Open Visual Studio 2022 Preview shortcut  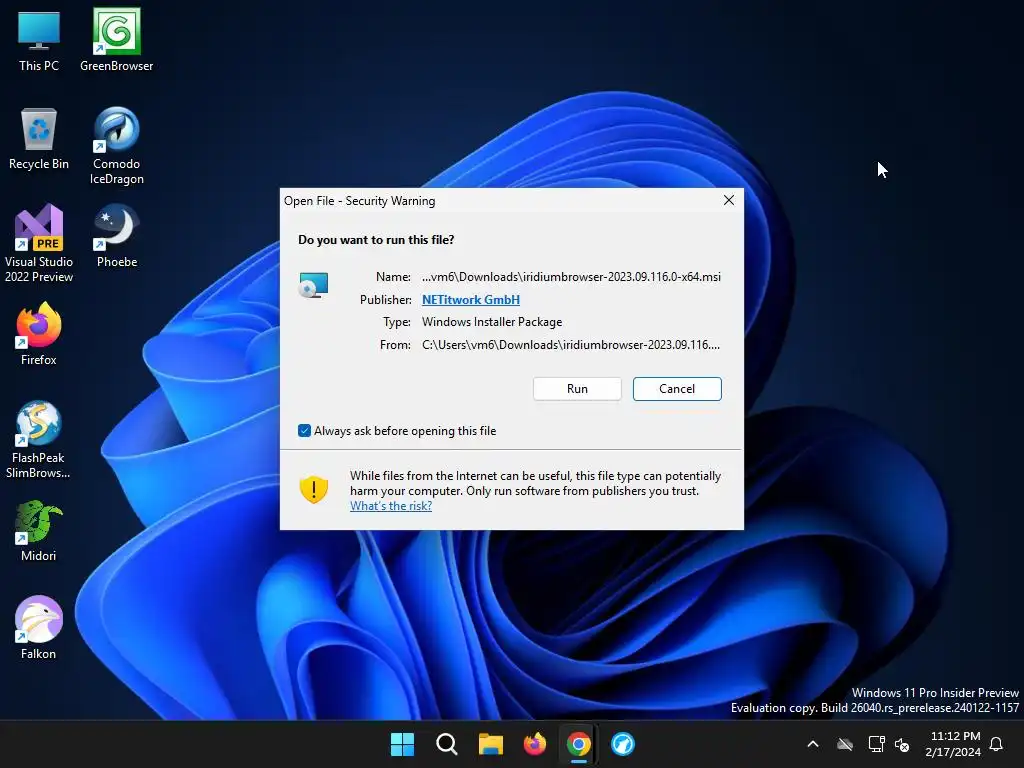tap(39, 244)
